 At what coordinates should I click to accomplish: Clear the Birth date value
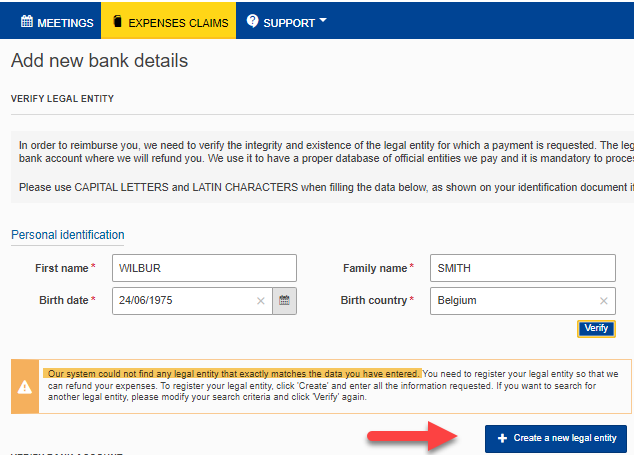click(260, 301)
